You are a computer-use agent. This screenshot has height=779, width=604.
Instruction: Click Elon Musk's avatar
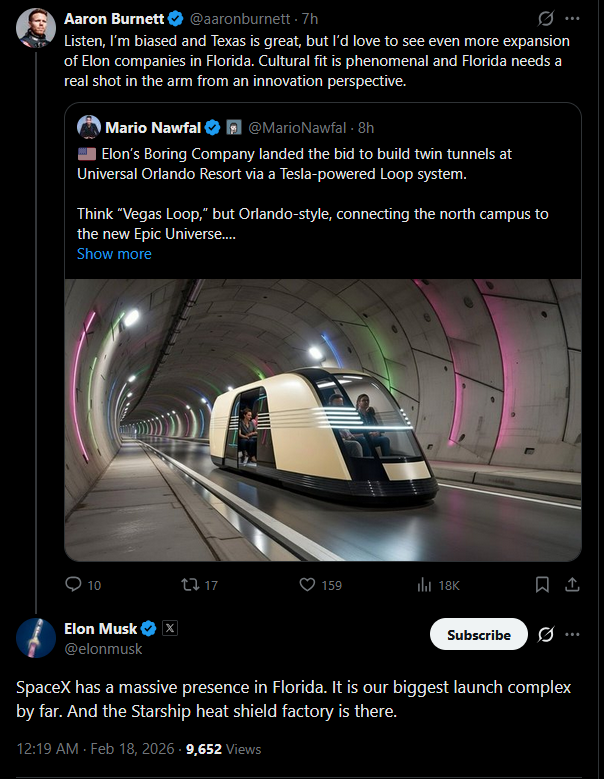[x=36, y=637]
